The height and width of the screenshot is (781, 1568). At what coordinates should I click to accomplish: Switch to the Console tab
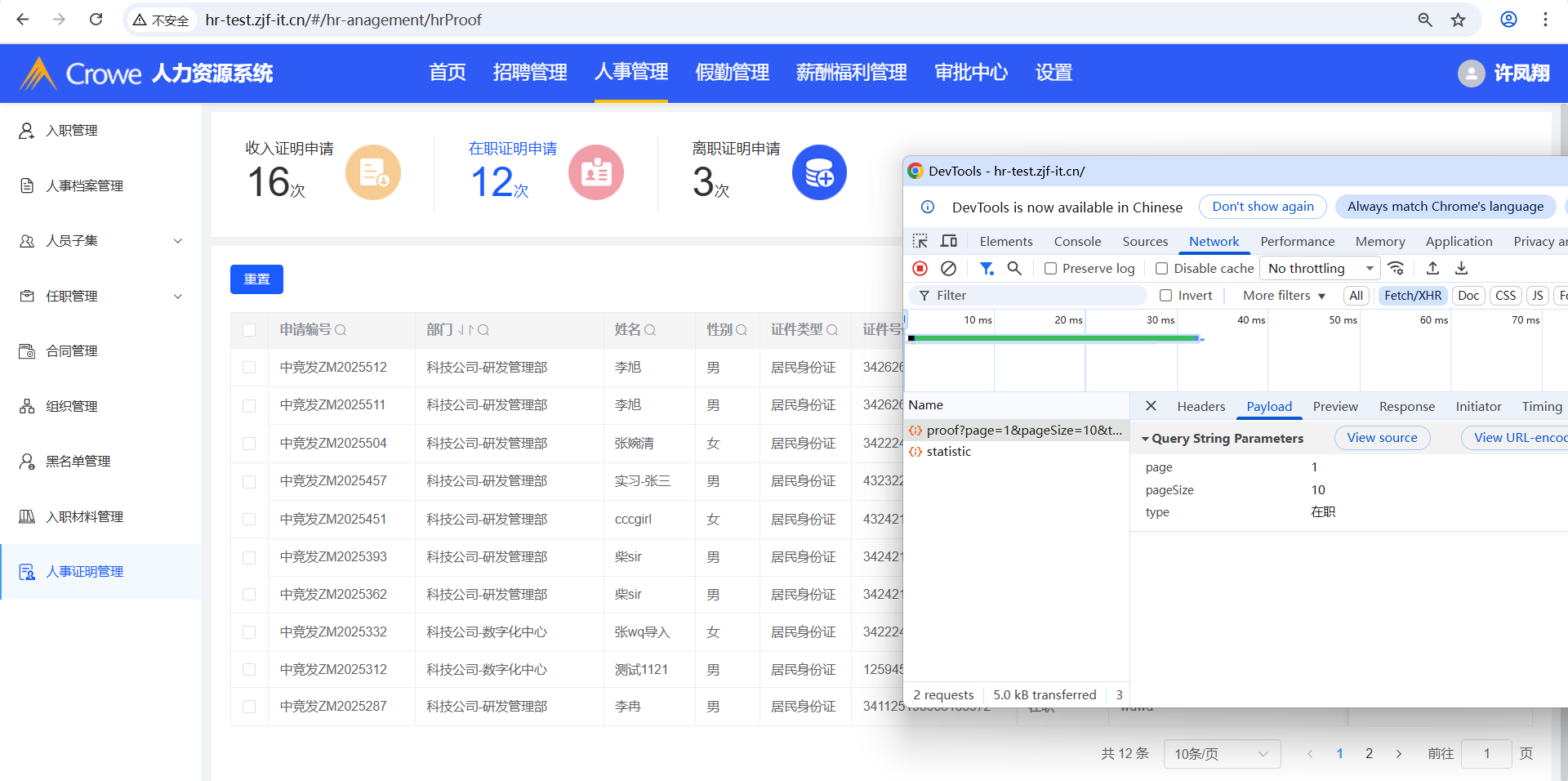(1077, 241)
